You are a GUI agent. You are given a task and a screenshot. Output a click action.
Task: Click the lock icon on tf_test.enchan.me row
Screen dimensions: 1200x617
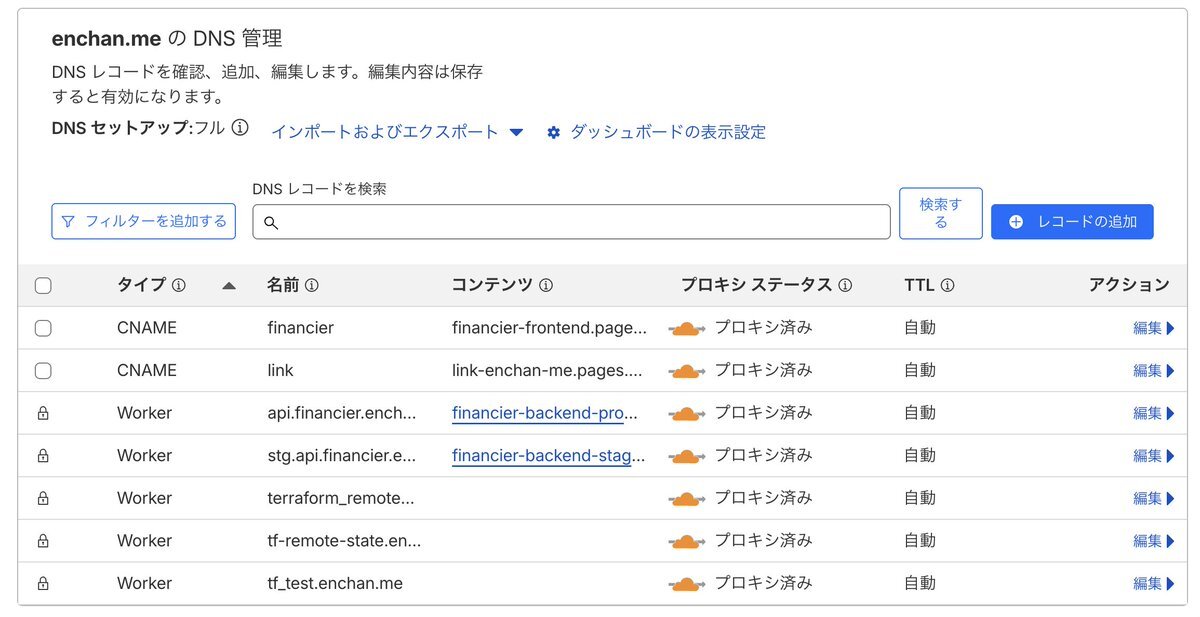click(x=43, y=583)
